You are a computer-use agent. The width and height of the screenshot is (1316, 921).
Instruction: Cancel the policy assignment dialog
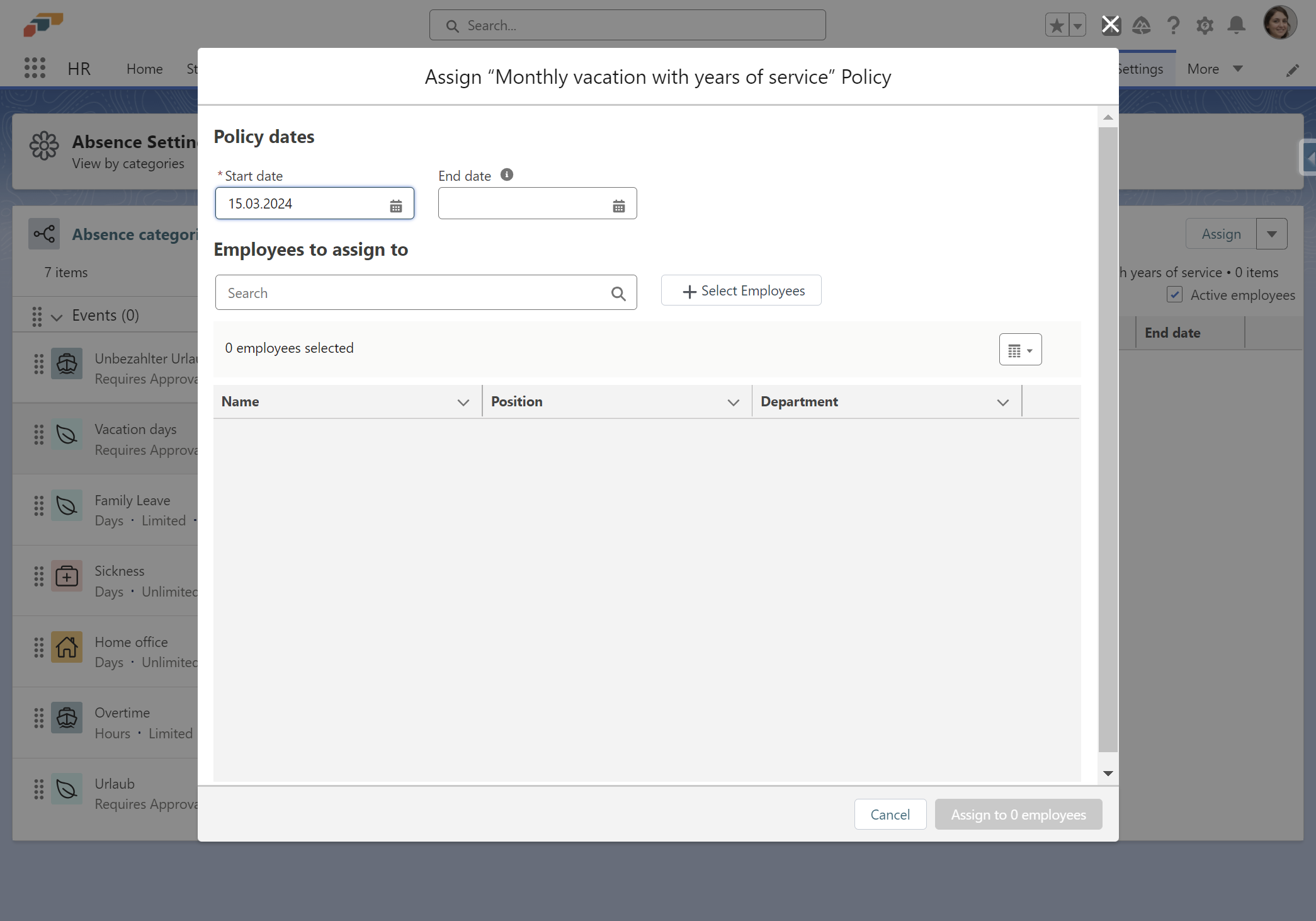[x=890, y=815]
